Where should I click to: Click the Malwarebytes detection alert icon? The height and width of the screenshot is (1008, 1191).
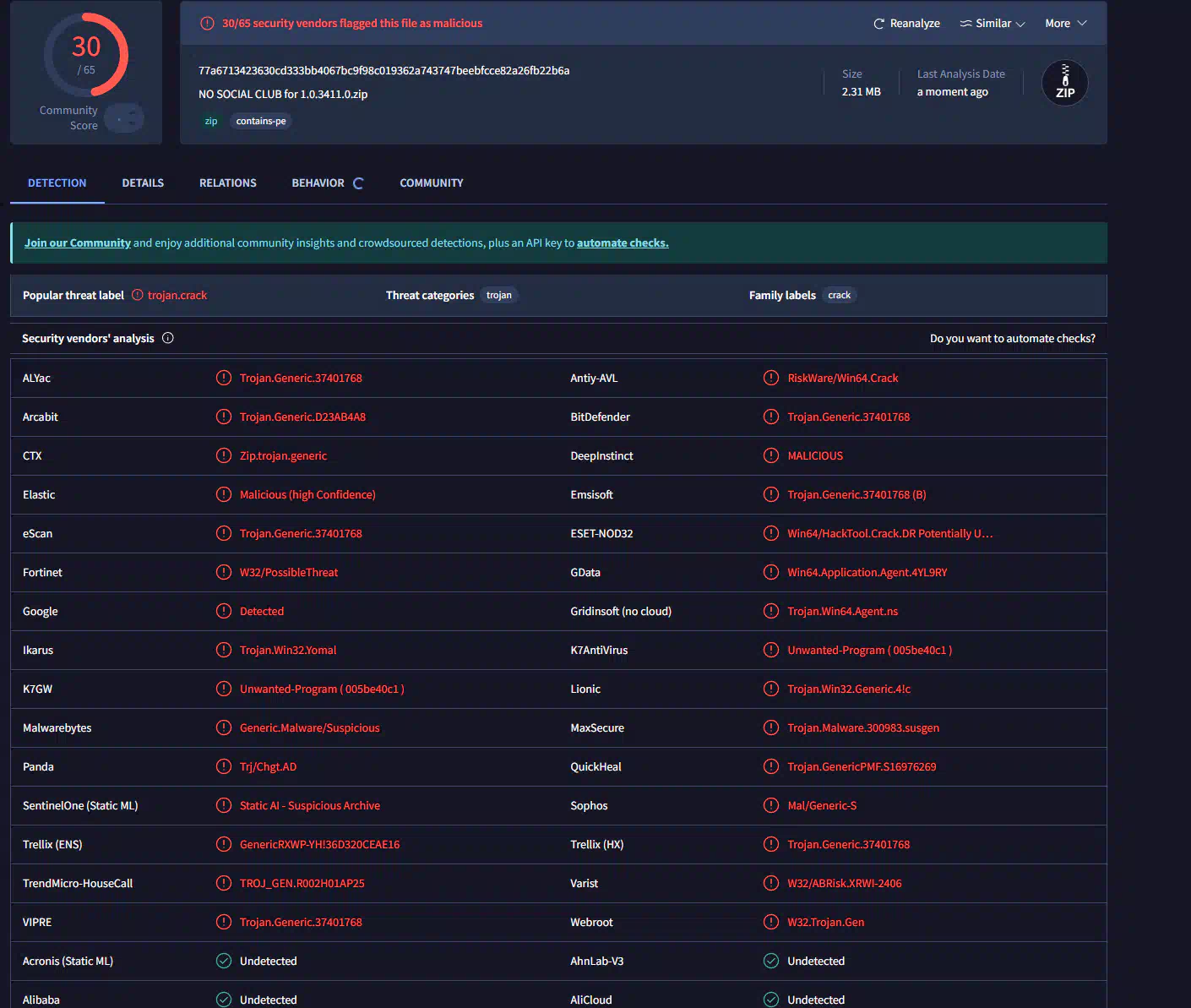224,727
